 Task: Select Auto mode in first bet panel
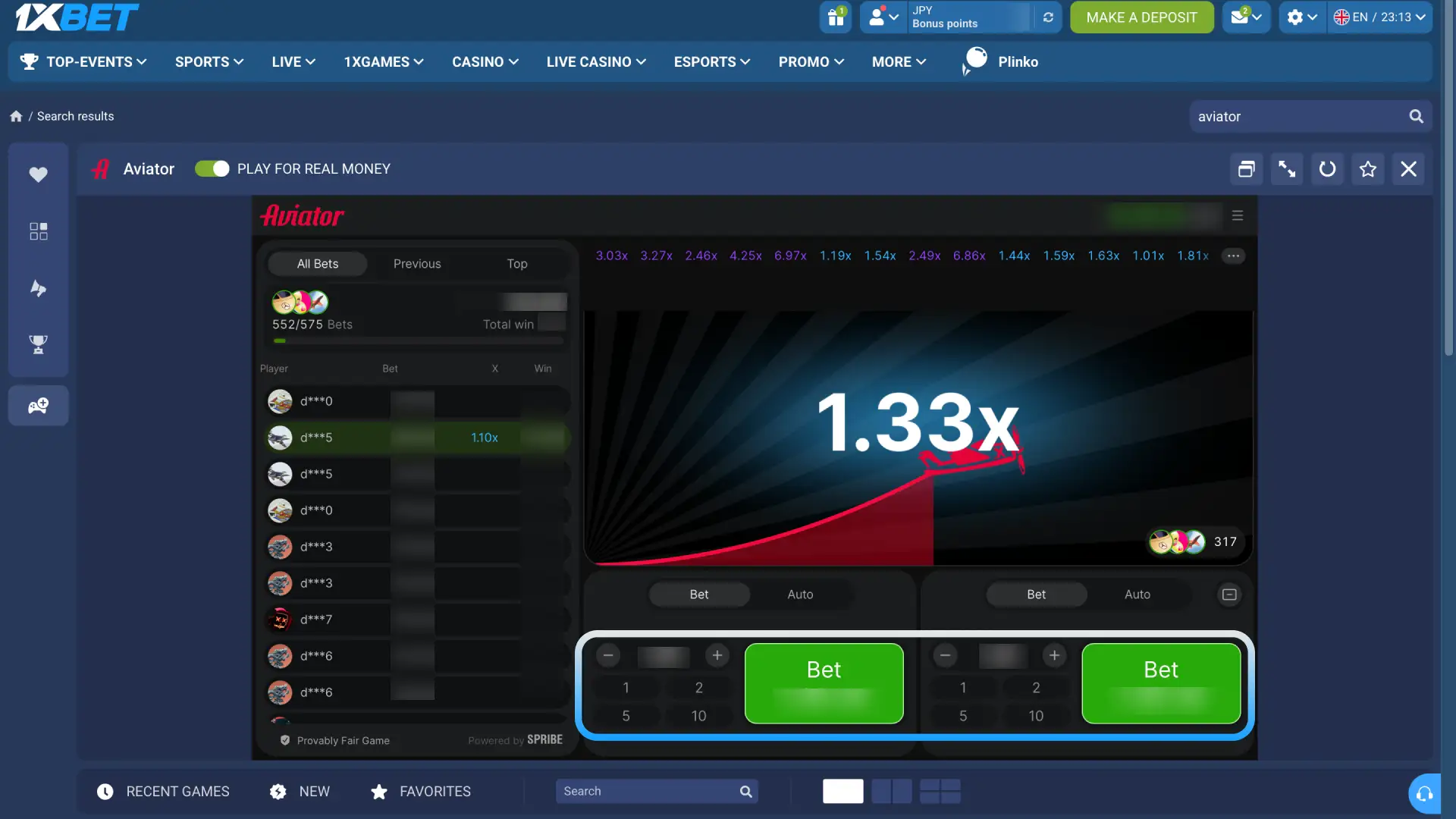800,595
